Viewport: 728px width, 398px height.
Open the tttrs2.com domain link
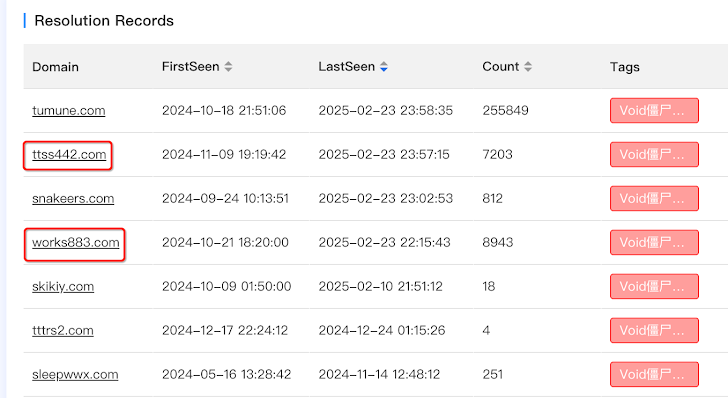63,331
